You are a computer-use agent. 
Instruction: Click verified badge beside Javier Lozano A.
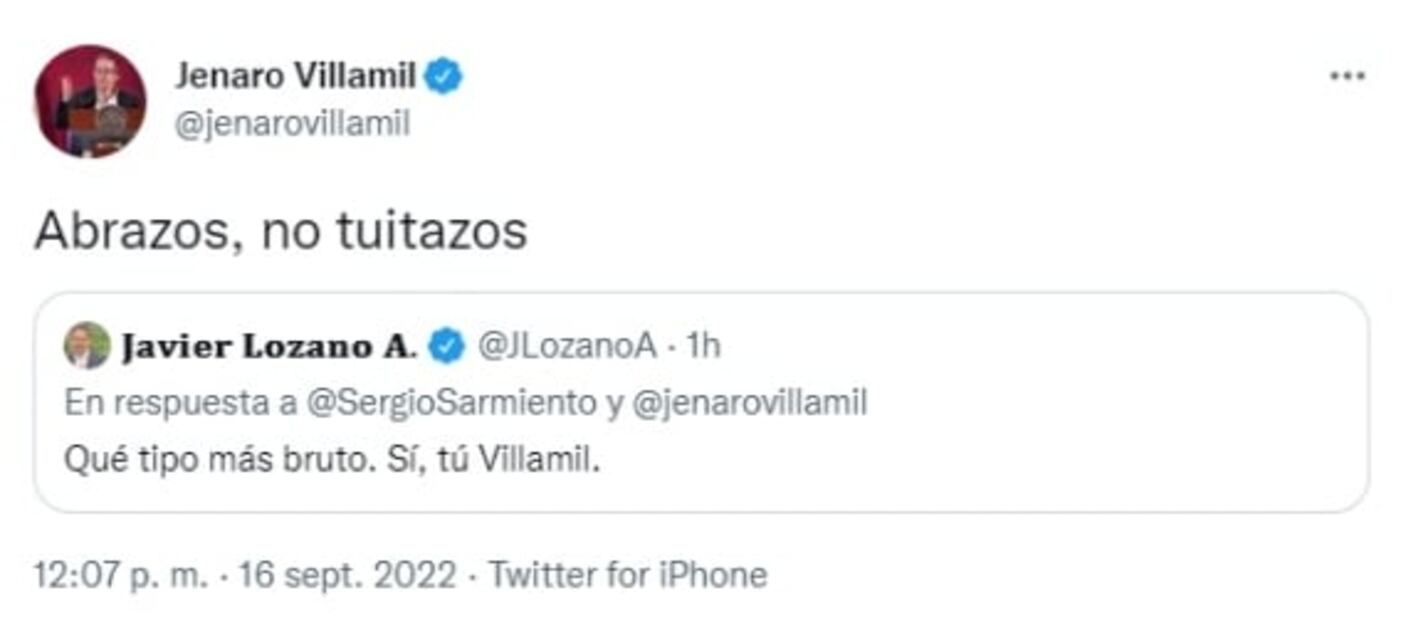coord(446,347)
